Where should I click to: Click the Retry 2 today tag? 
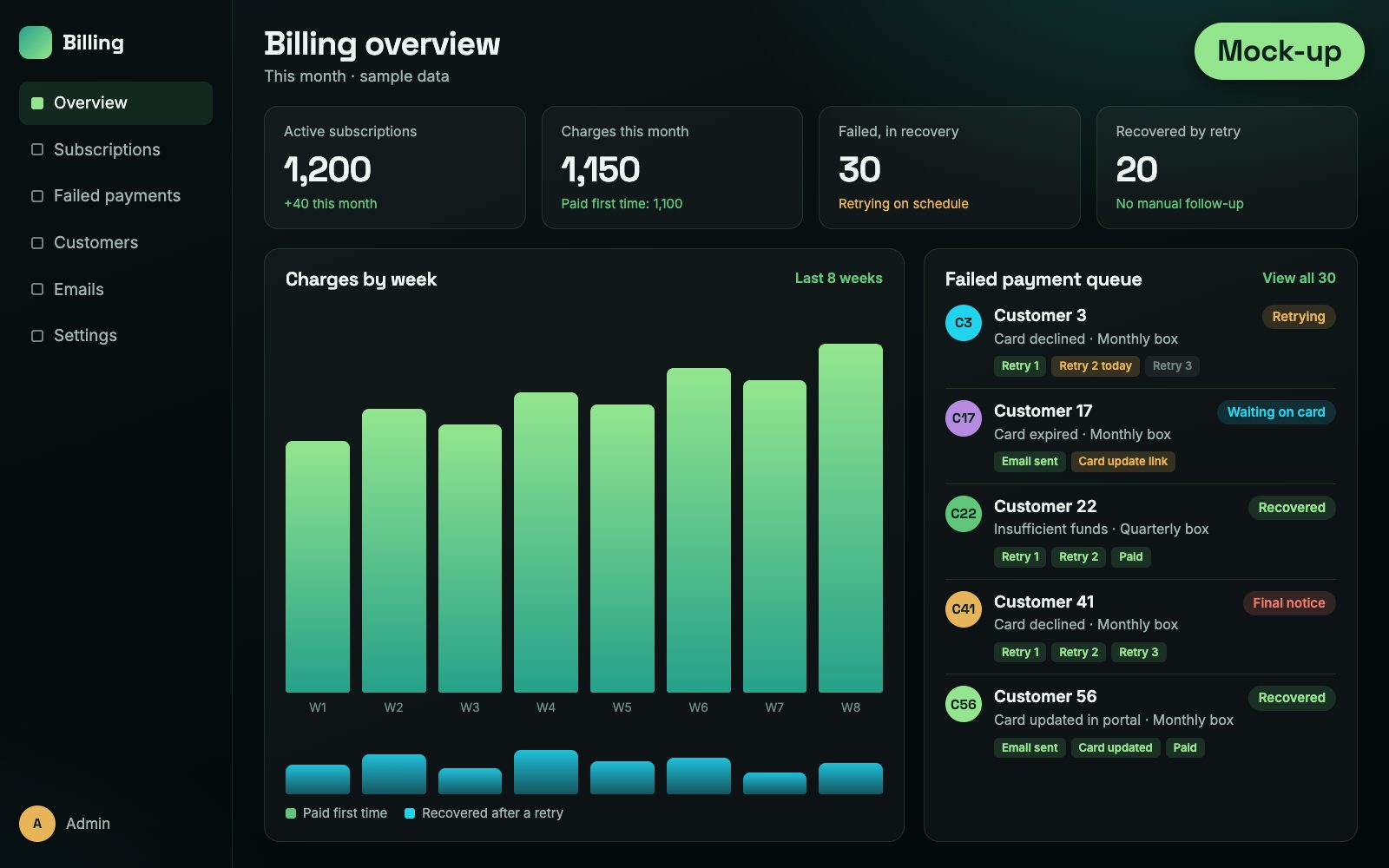(x=1096, y=366)
